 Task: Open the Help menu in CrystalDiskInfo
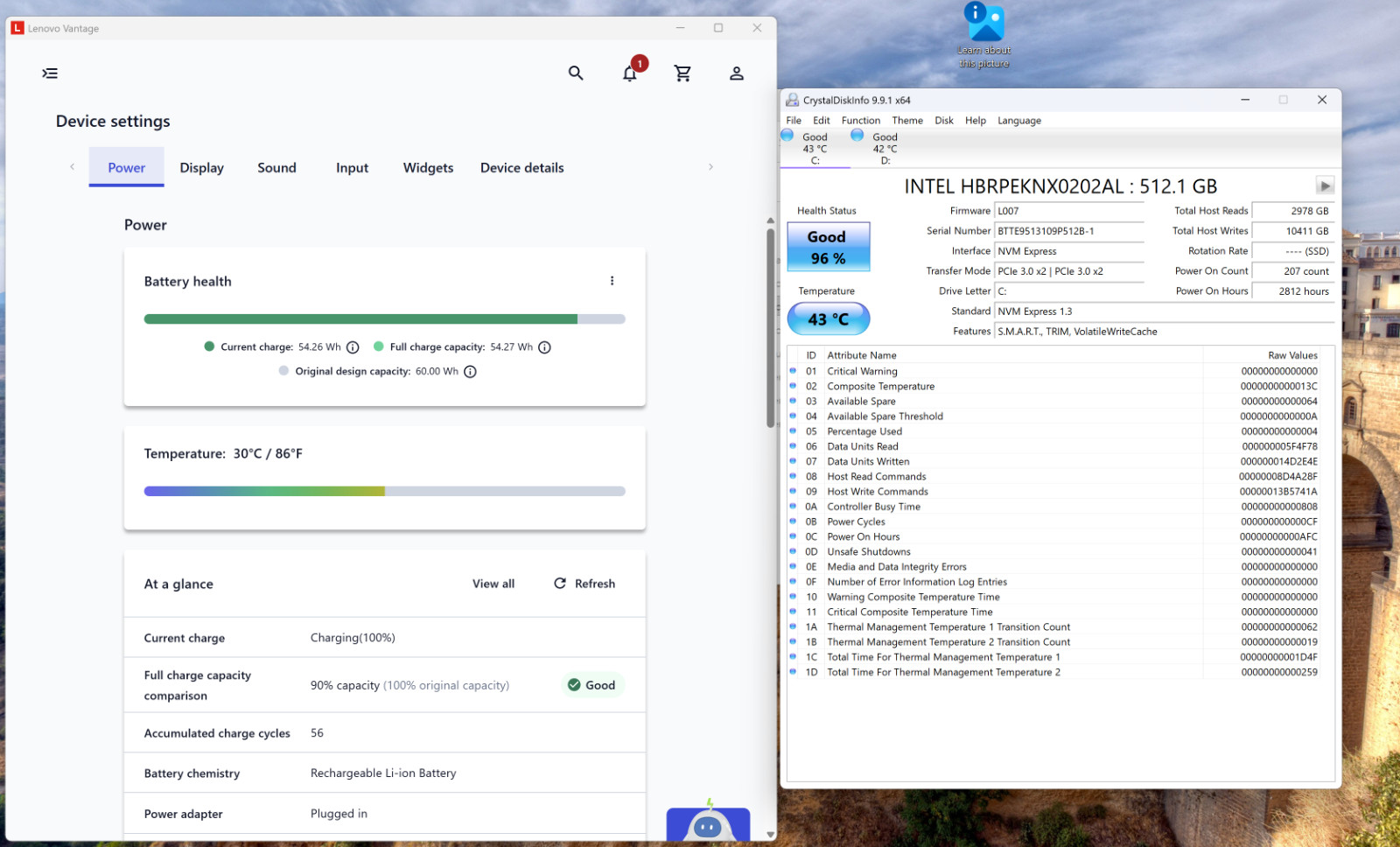[976, 121]
